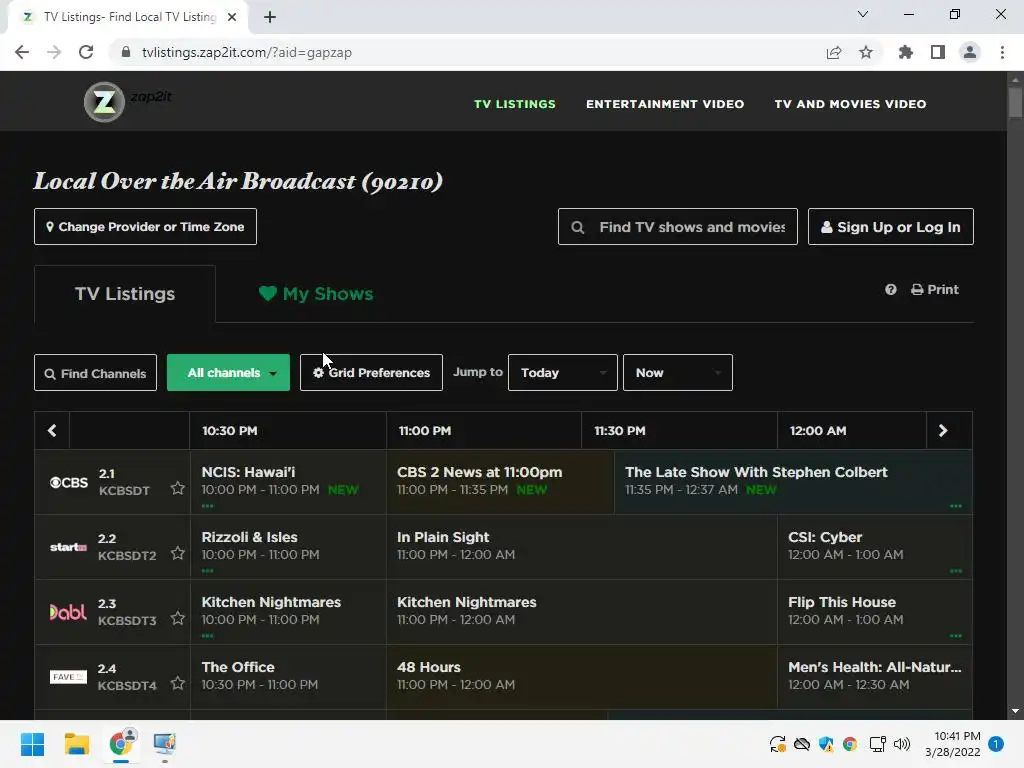Viewport: 1024px width, 768px height.
Task: Open TV LISTINGS nav menu item
Action: [x=515, y=104]
